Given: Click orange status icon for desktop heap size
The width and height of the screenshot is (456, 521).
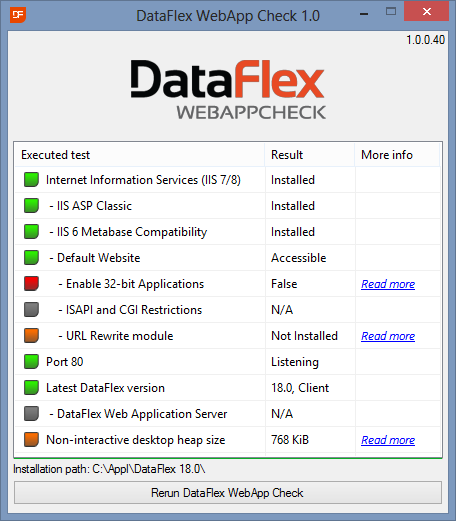Looking at the screenshot, I should [31, 440].
